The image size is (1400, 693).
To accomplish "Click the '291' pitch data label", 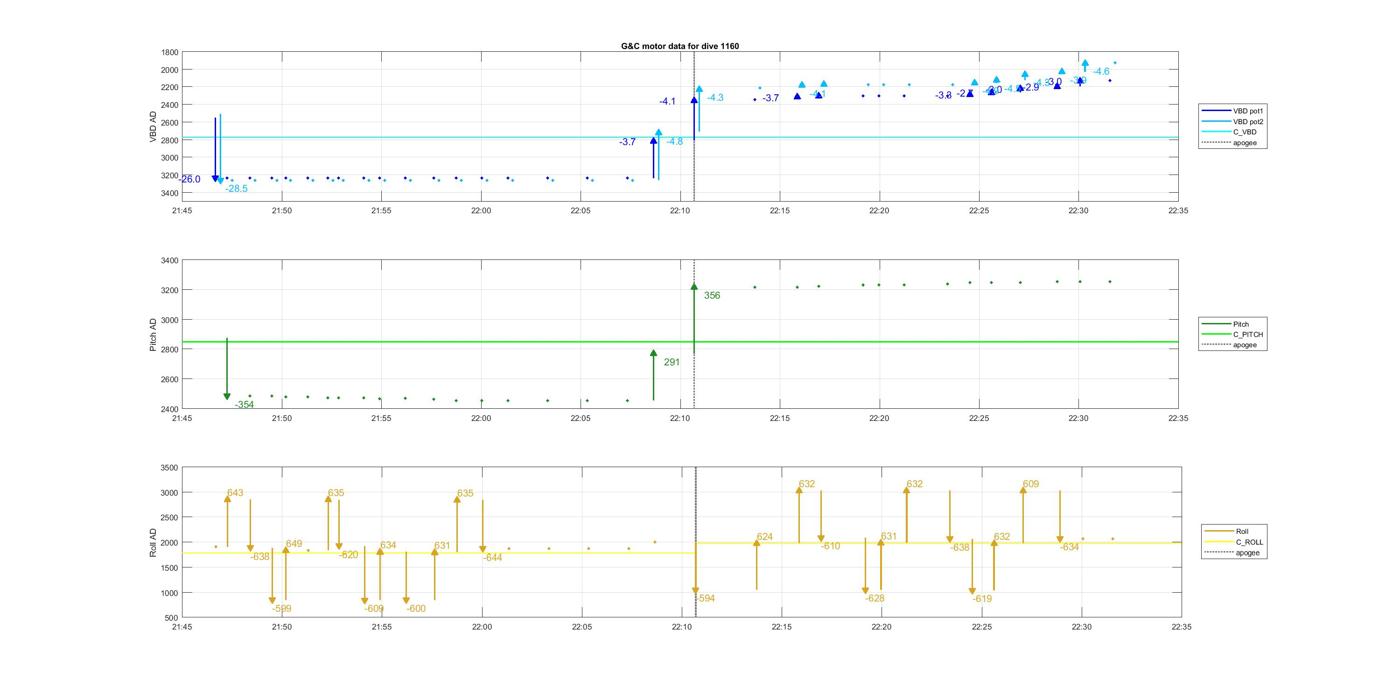I will pos(672,363).
